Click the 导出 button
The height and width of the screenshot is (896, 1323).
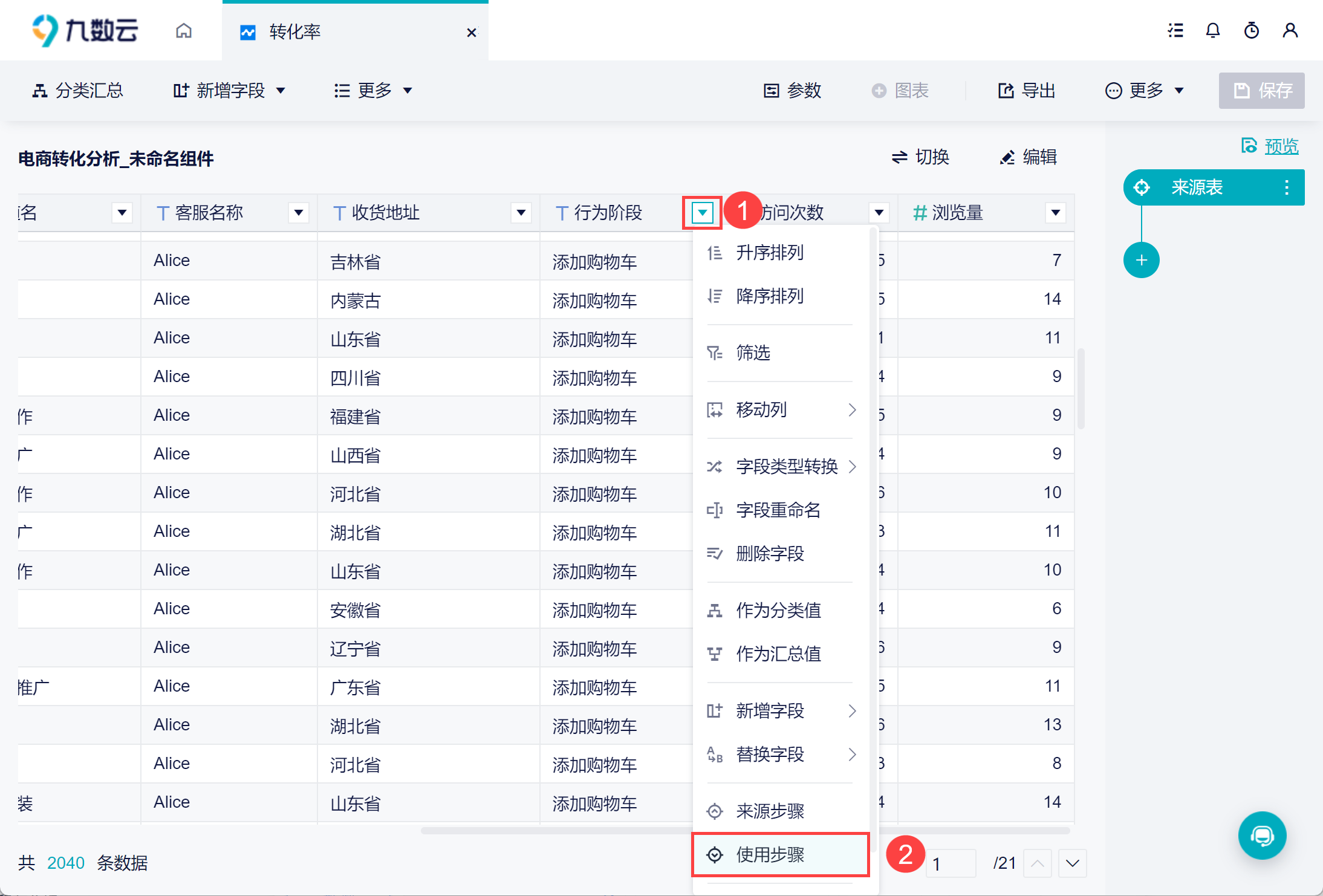click(1026, 91)
